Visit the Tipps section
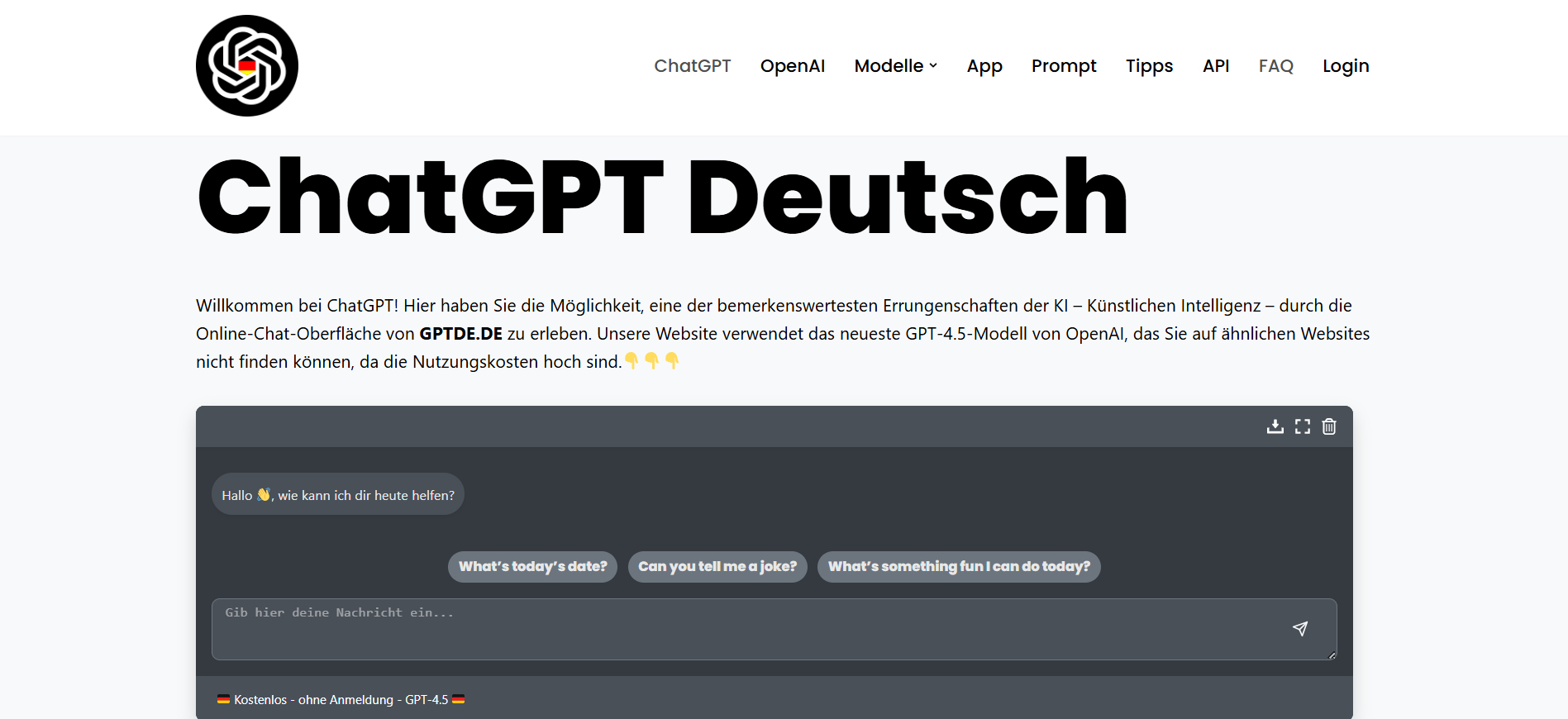Image resolution: width=1568 pixels, height=719 pixels. (1149, 66)
